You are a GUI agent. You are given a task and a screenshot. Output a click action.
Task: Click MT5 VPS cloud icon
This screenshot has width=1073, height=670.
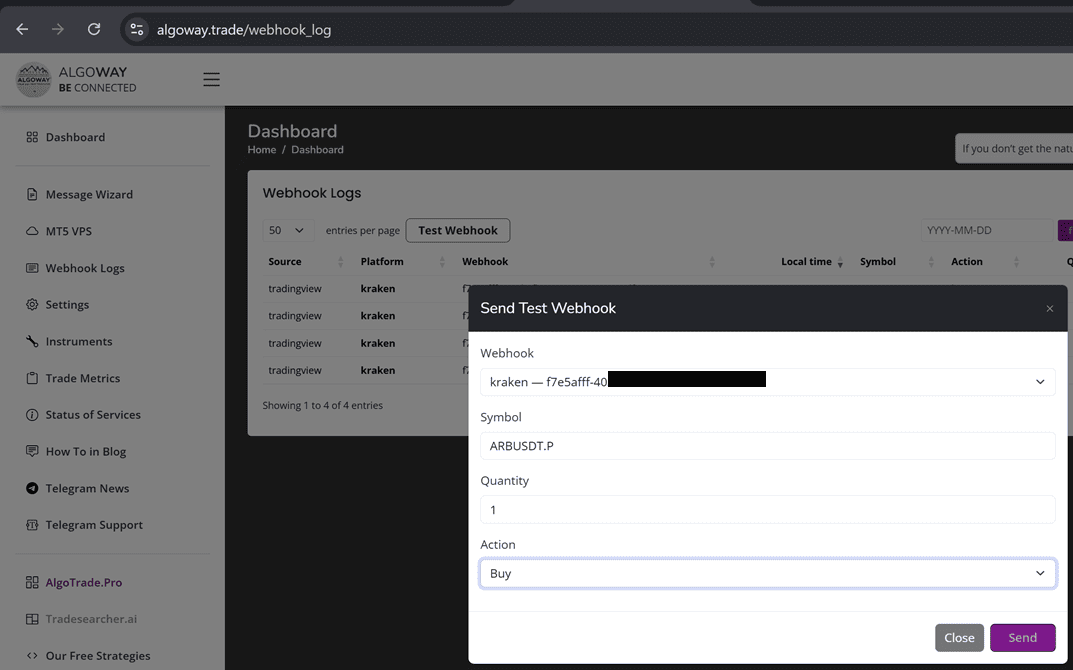(32, 231)
